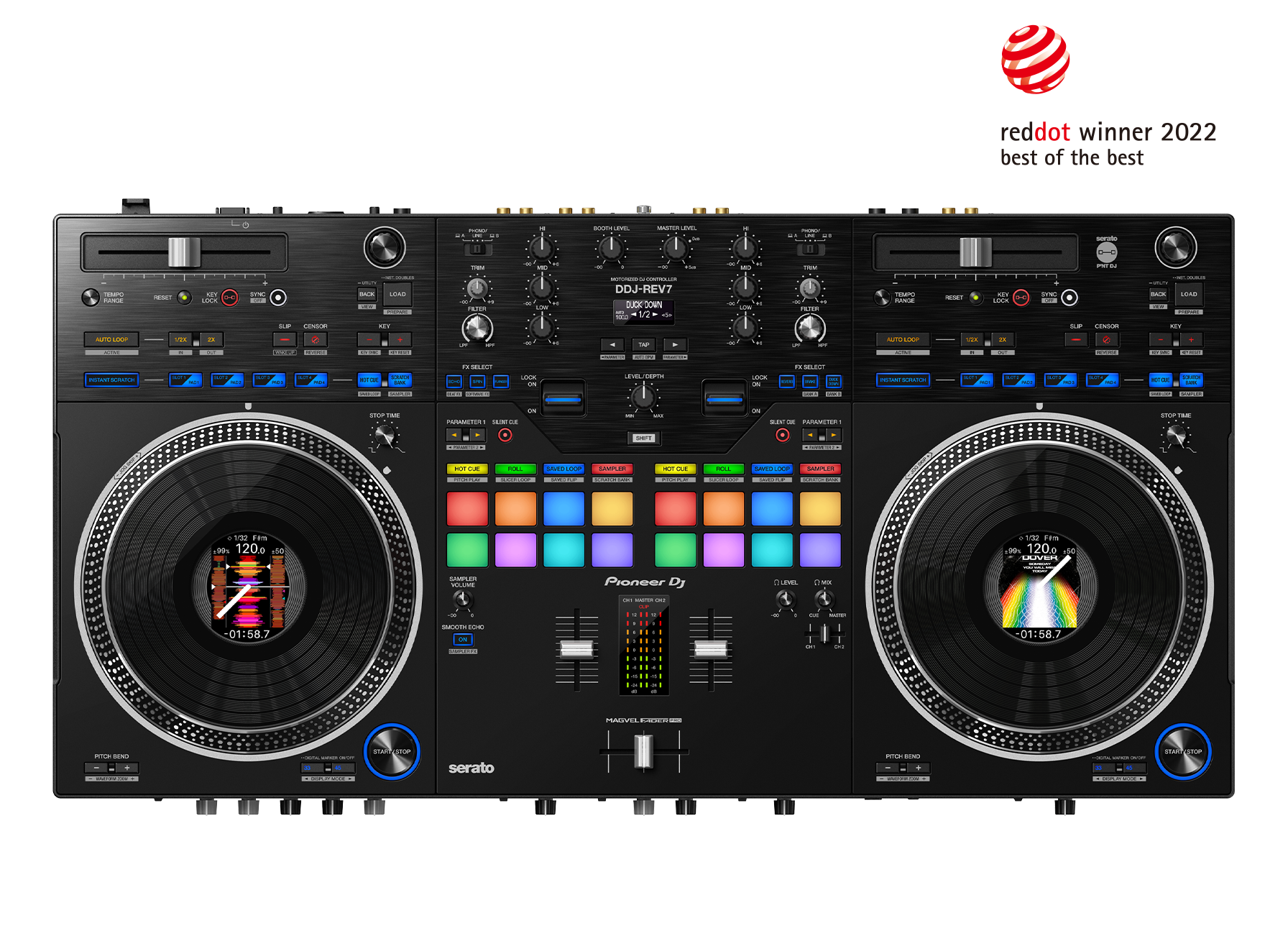Tap the right deck Key Lock button
The height and width of the screenshot is (946, 1288).
point(1021,298)
